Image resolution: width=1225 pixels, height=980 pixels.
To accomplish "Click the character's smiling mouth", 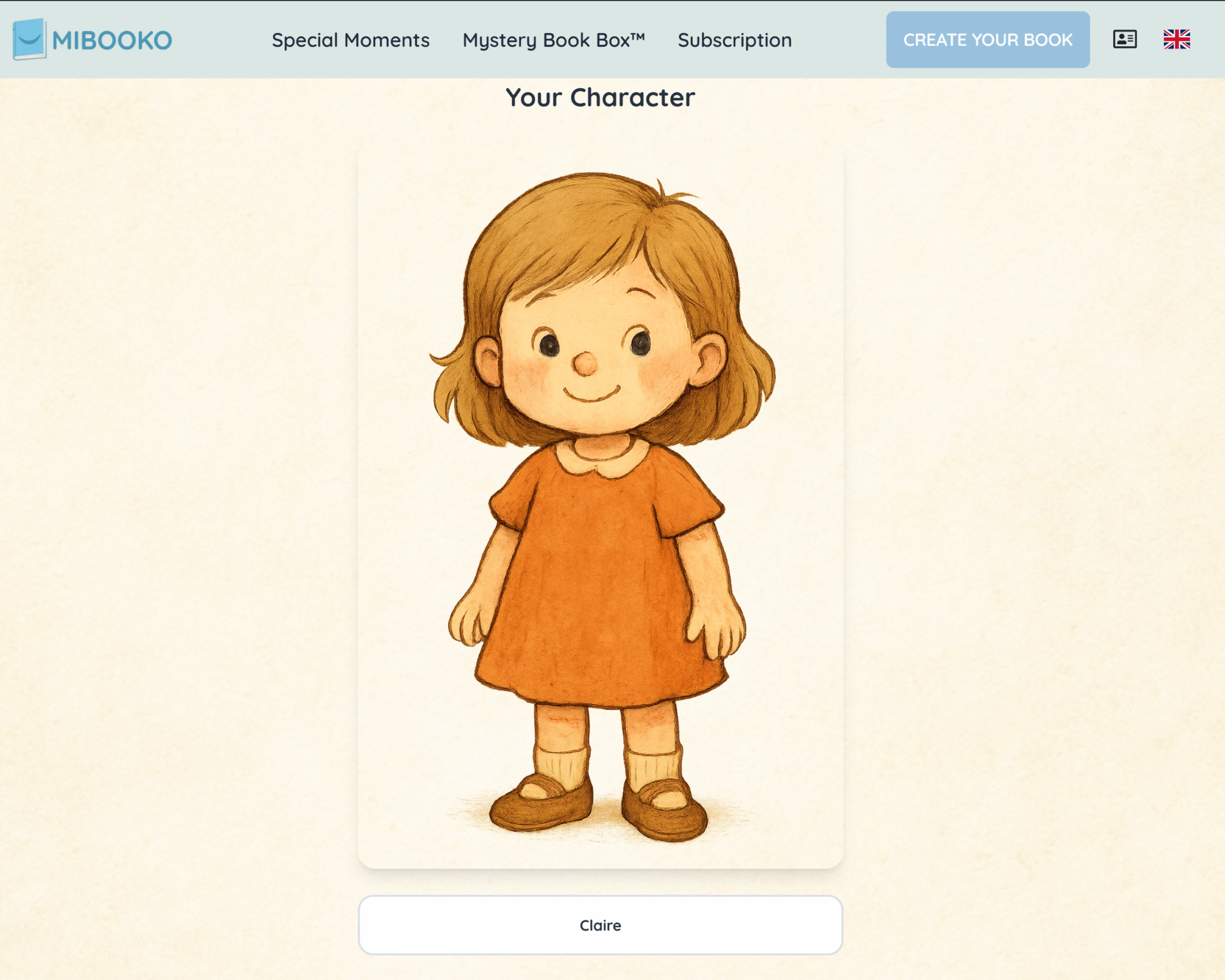I will point(592,394).
